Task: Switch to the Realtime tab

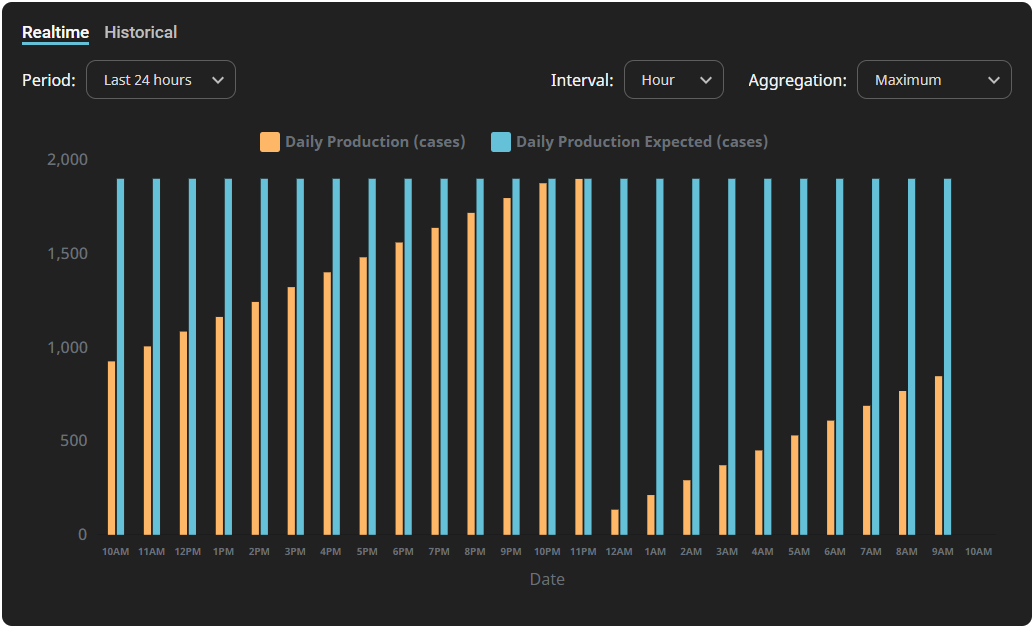Action: [55, 32]
